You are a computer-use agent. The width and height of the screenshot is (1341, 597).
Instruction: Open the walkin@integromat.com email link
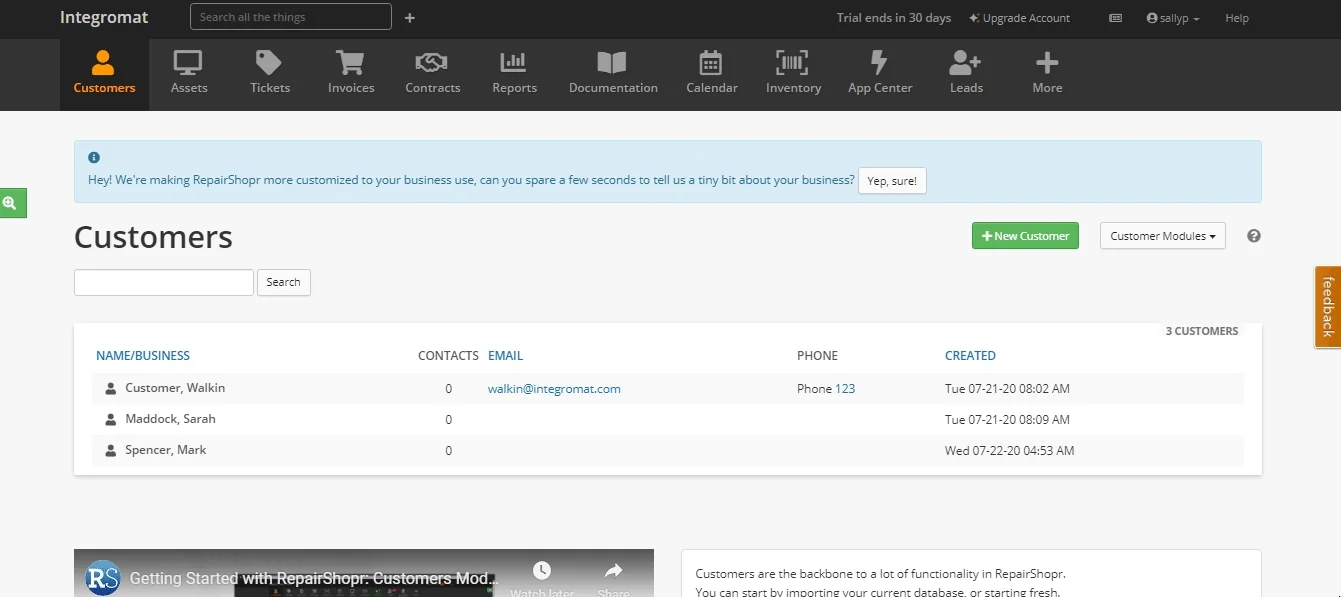pos(554,389)
